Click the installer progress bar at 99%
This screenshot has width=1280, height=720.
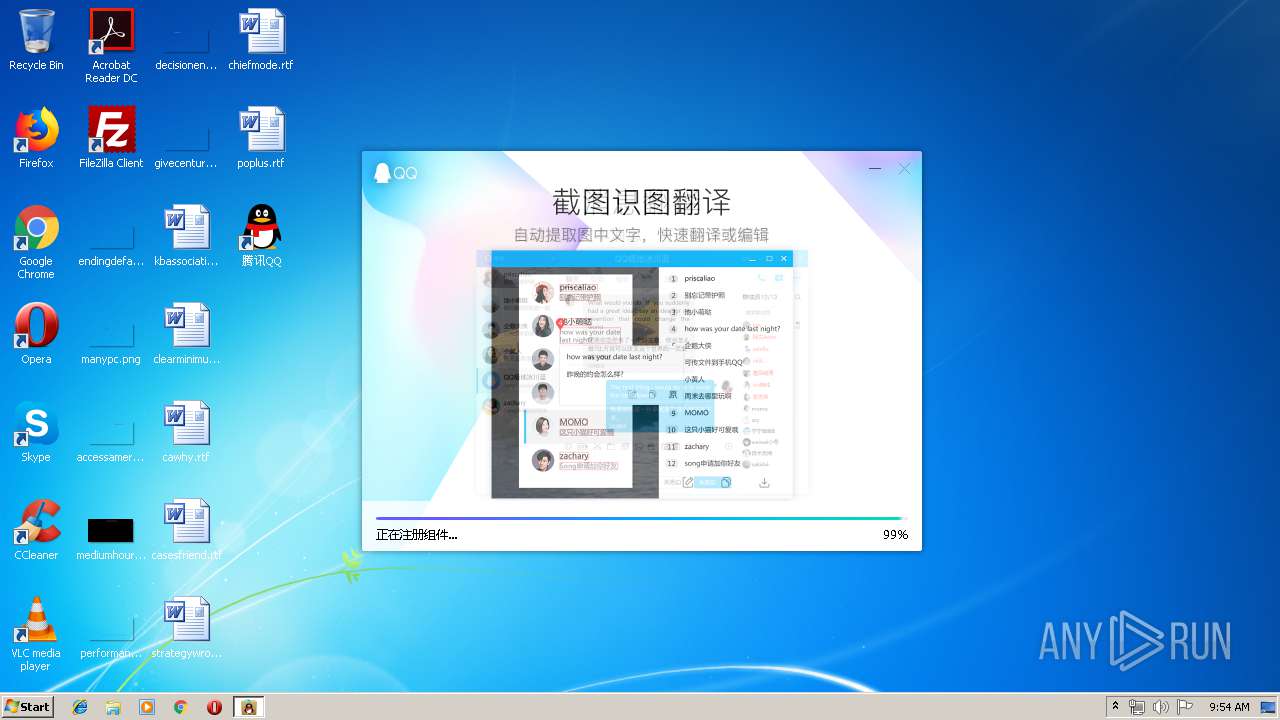[x=641, y=518]
